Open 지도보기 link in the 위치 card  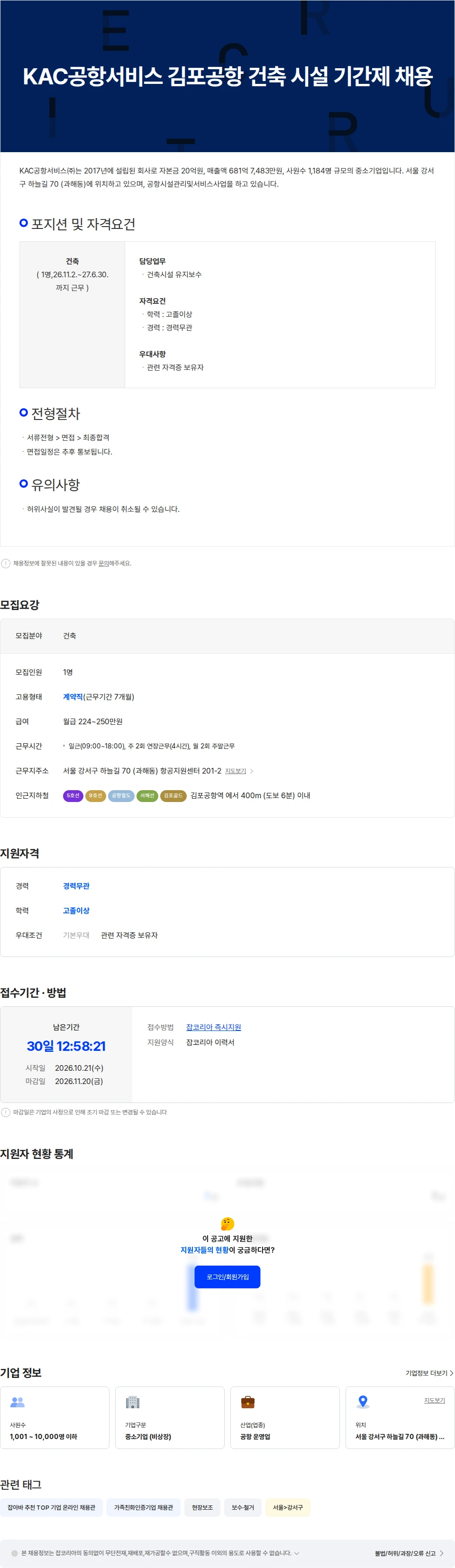pos(434,1401)
